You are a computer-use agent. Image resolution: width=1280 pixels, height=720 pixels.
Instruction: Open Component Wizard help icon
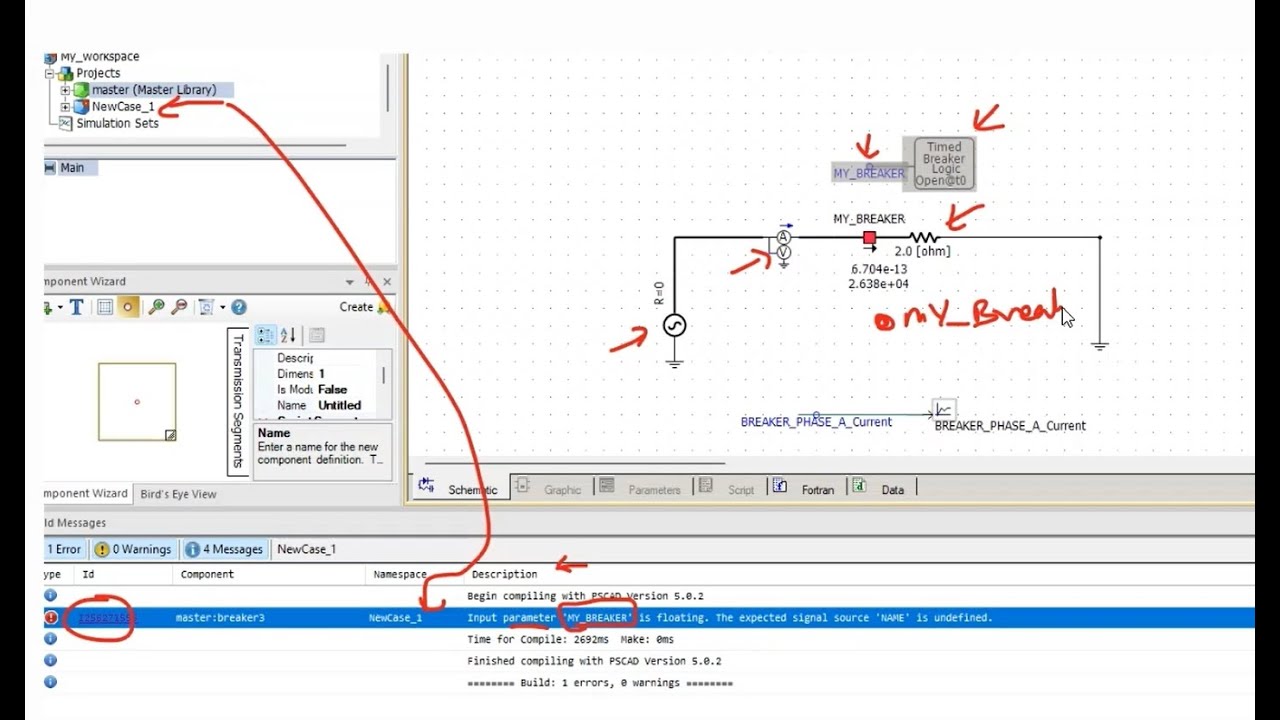239,307
